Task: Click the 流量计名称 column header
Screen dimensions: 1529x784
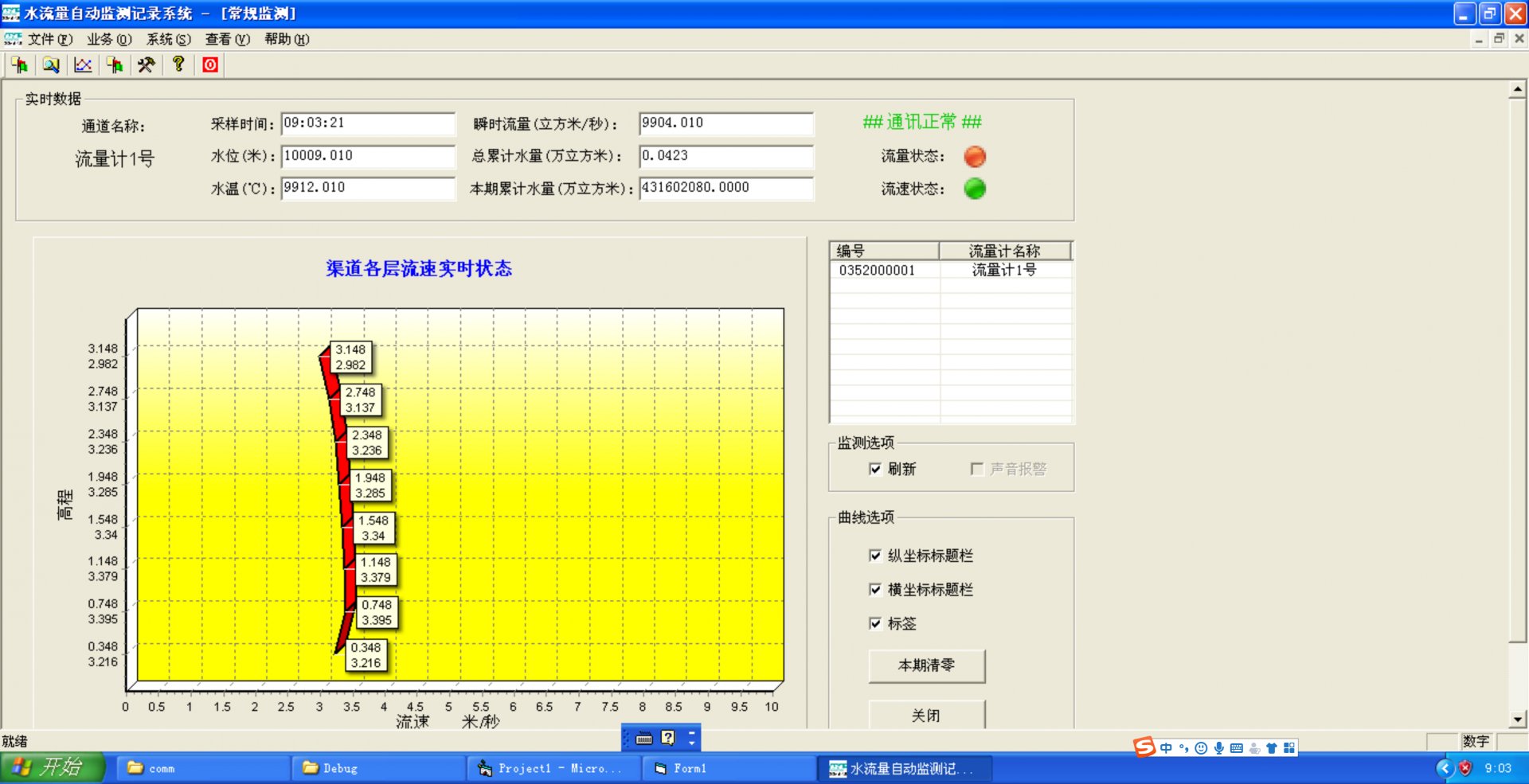Action: click(1005, 252)
